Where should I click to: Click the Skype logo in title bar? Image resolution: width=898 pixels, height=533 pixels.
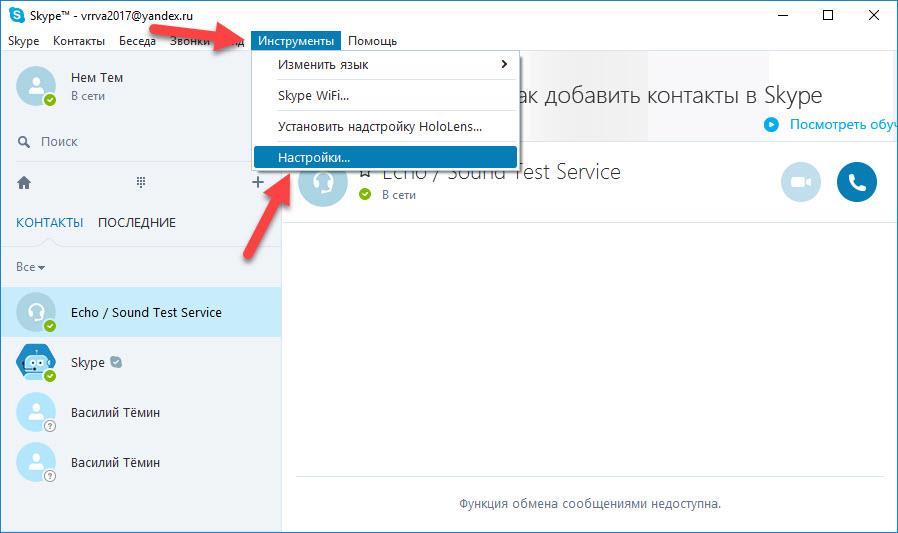click(x=17, y=15)
